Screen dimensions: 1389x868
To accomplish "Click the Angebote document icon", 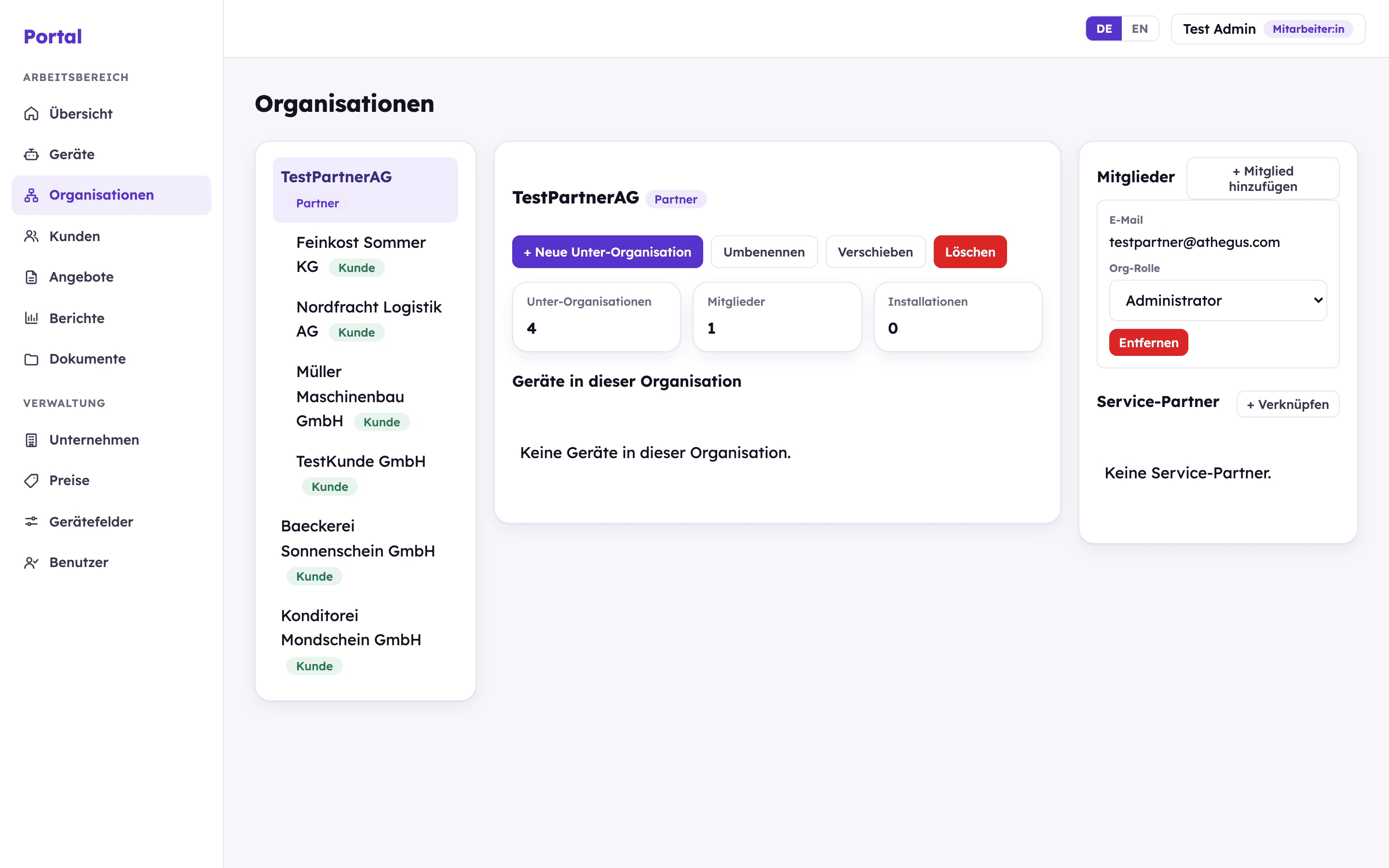I will coord(31,277).
